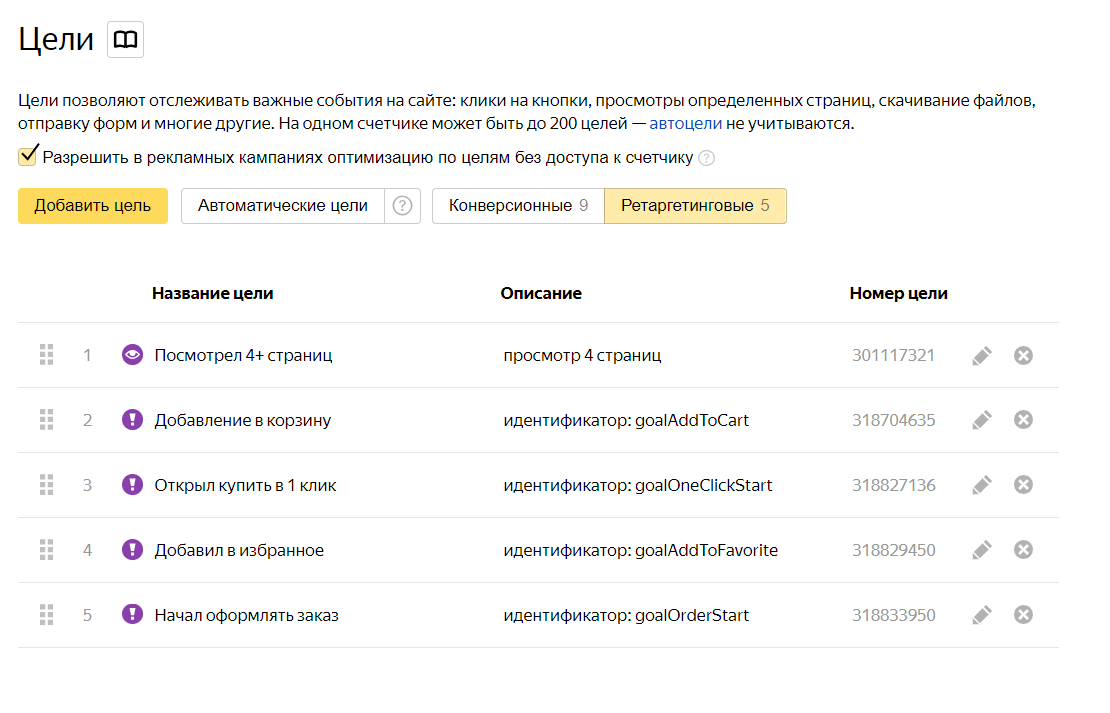Grab the drag handle of goal 1
The width and height of the screenshot is (1110, 713).
coord(46,355)
